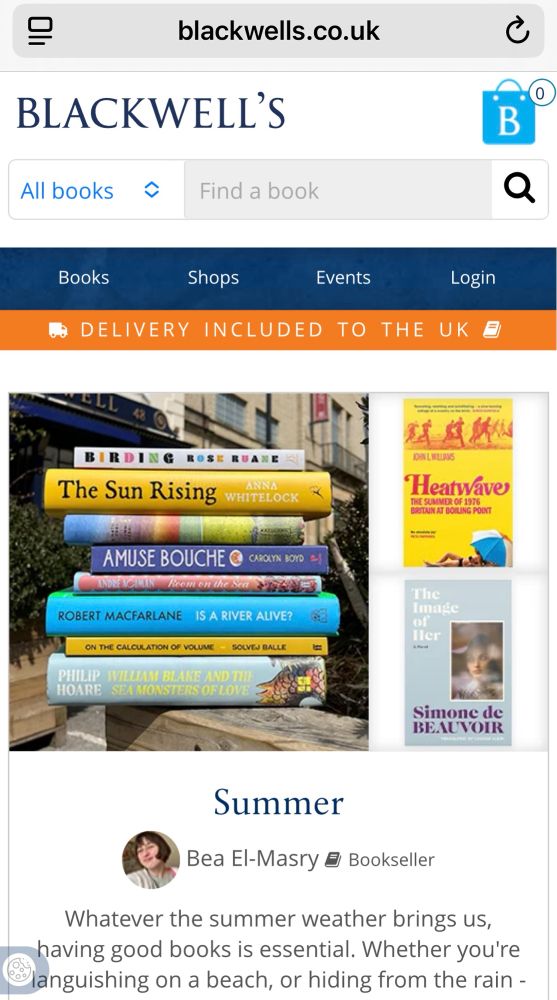
Task: Open the Shops menu item
Action: [213, 277]
